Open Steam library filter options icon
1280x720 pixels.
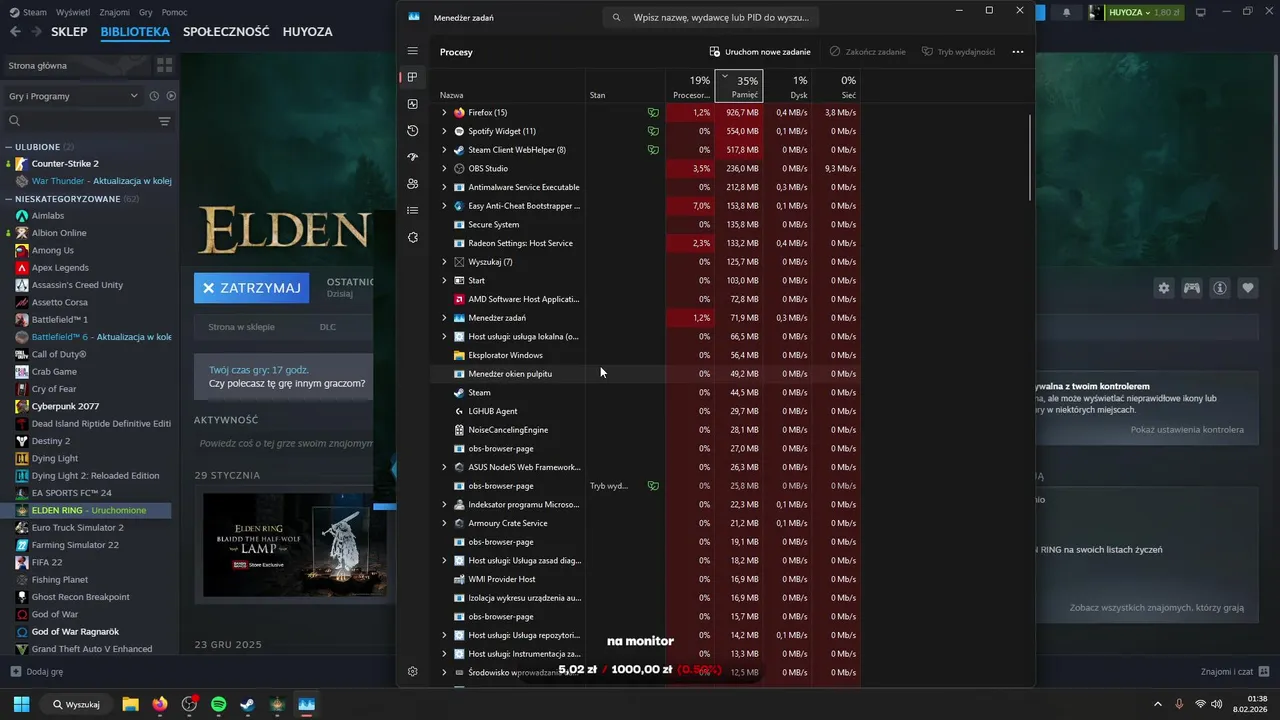click(x=165, y=121)
